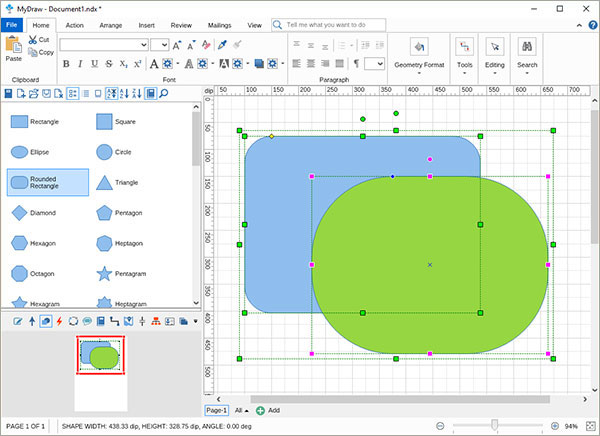Click the zoom in plus icon

tap(553, 425)
